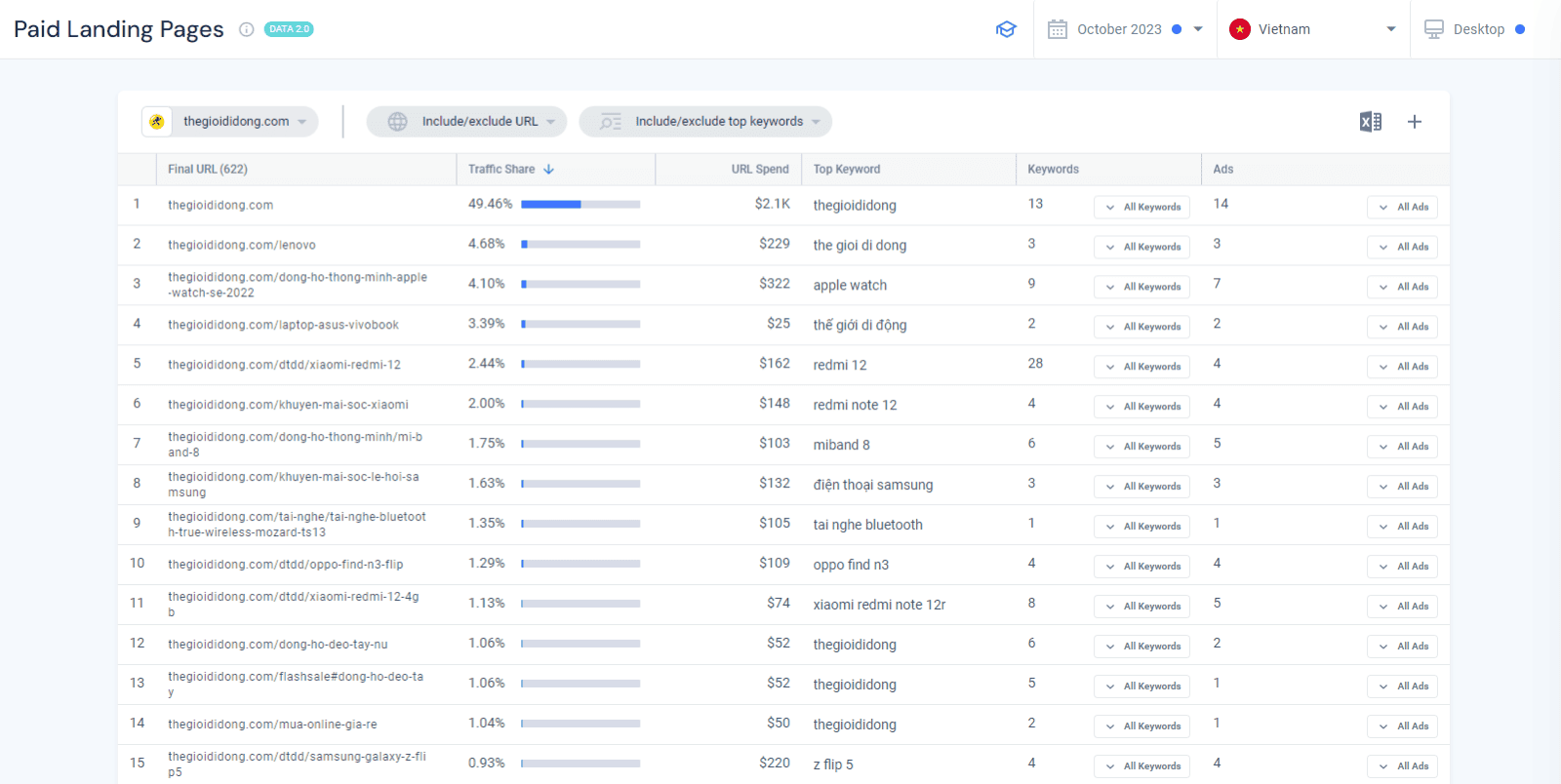Expand All Ads for the redmi 12 row
Viewport: 1561px width, 784px height.
[1402, 367]
